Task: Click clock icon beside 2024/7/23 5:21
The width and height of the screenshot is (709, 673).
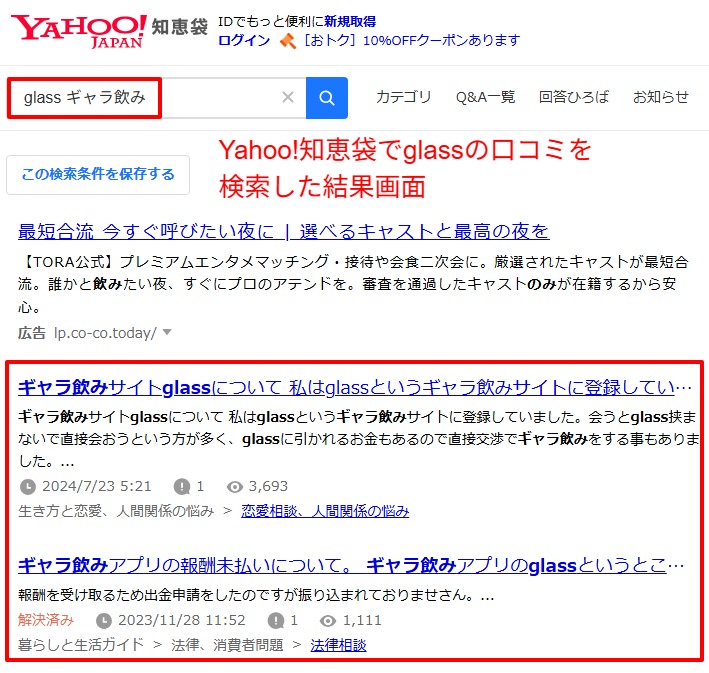Action: click(x=28, y=487)
